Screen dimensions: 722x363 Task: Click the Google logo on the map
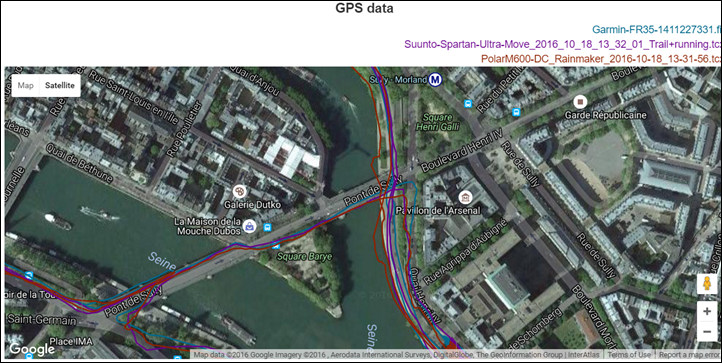[31, 349]
